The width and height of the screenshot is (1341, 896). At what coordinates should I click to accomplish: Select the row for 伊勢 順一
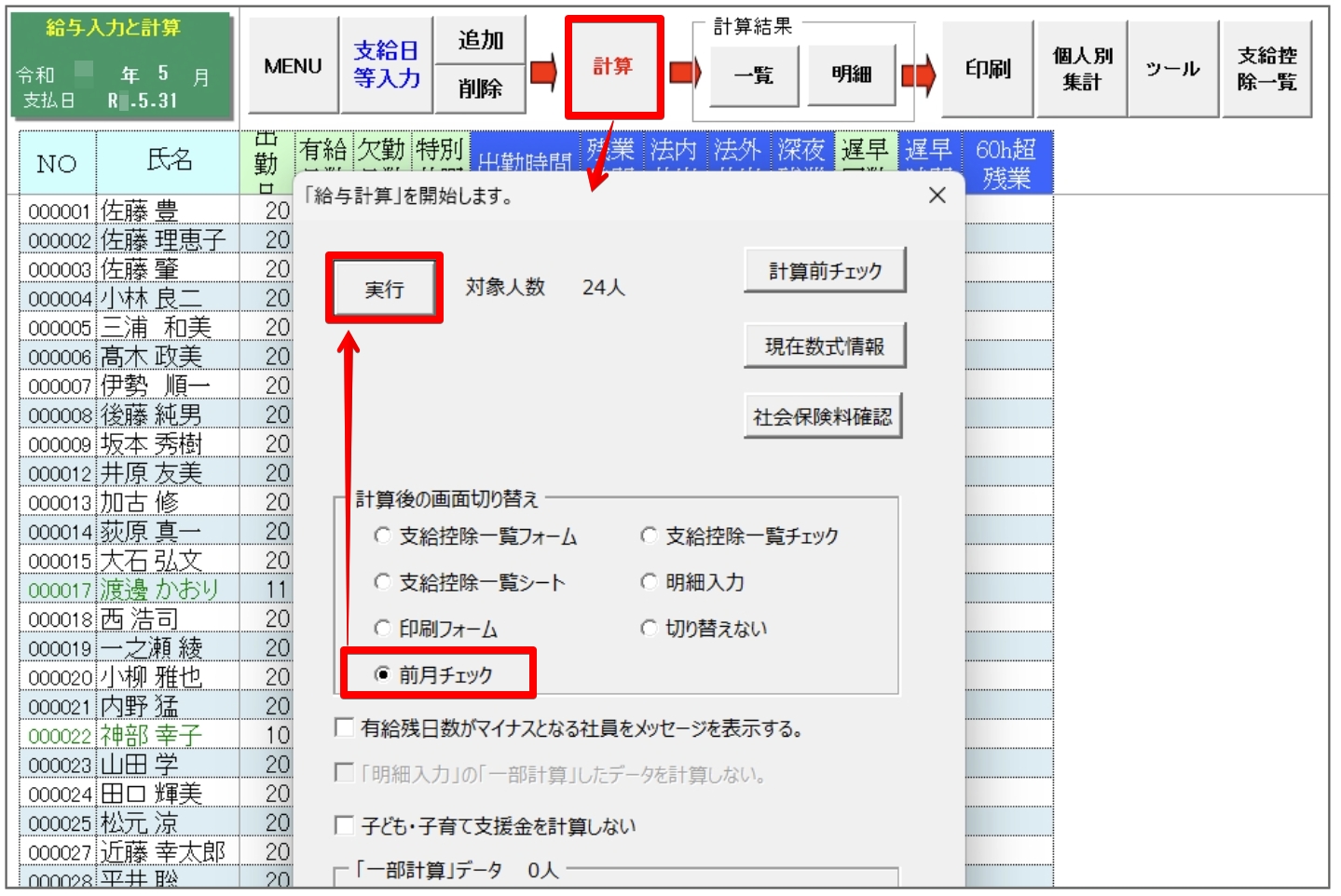(x=156, y=385)
